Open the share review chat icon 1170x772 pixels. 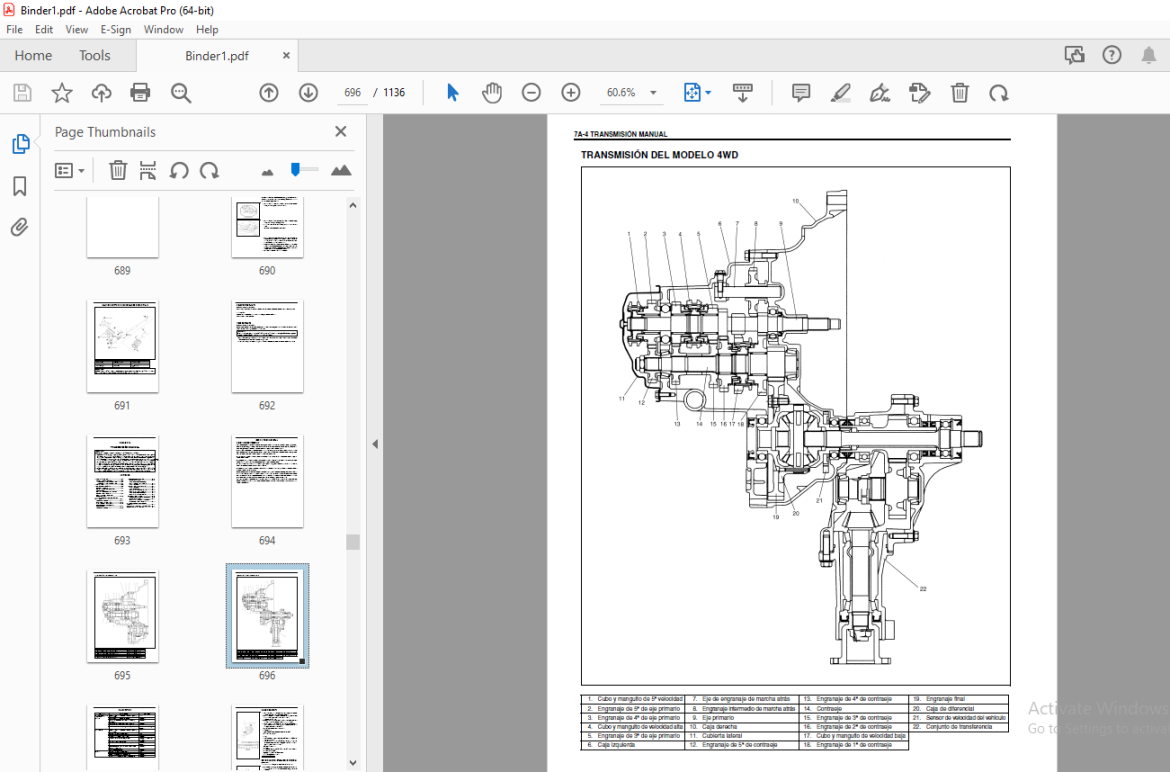(1074, 54)
